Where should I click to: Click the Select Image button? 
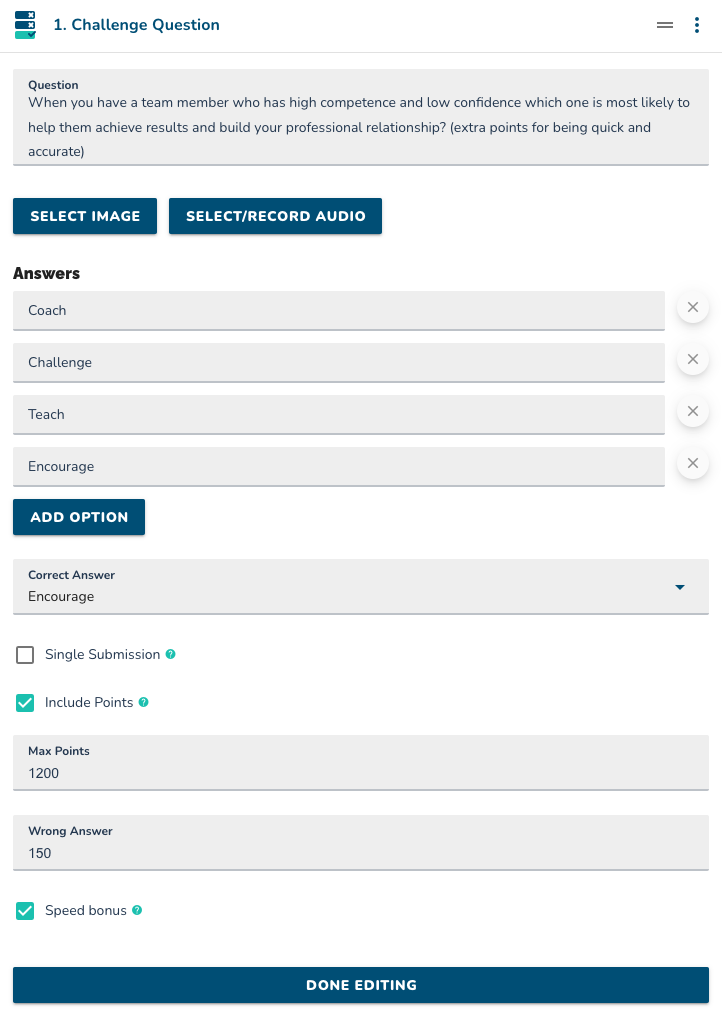(x=85, y=216)
